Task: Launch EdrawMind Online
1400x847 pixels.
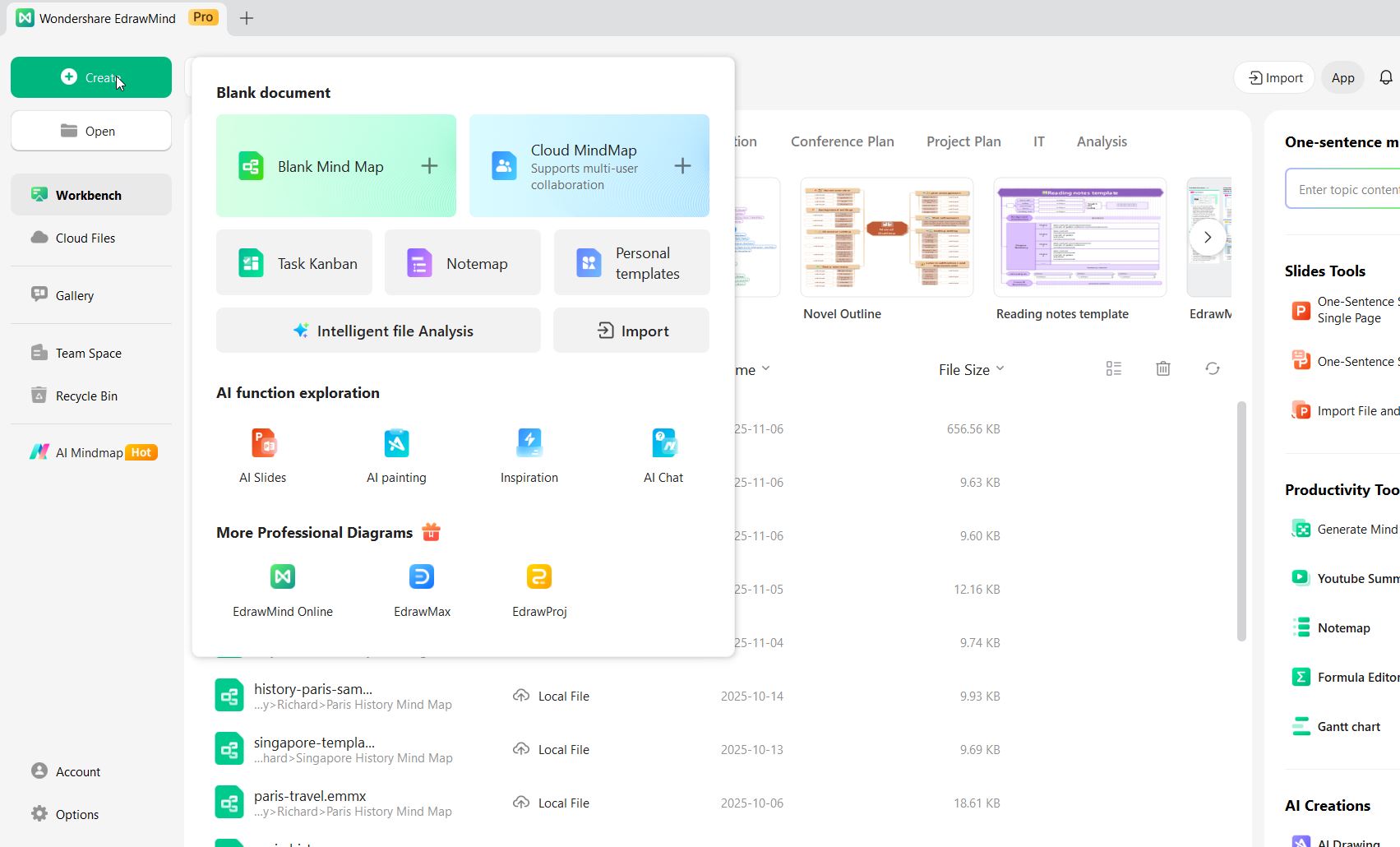Action: click(283, 591)
